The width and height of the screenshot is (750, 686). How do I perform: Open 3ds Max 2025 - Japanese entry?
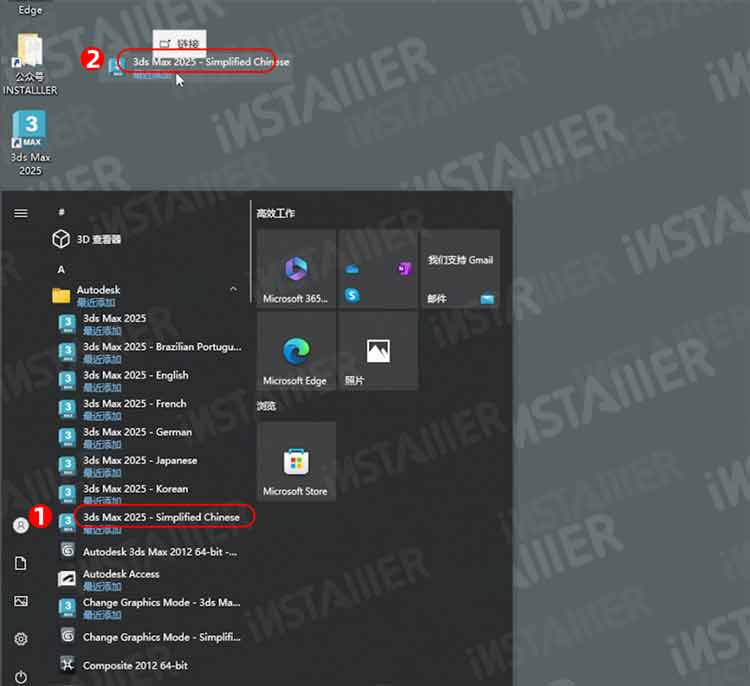click(x=149, y=465)
